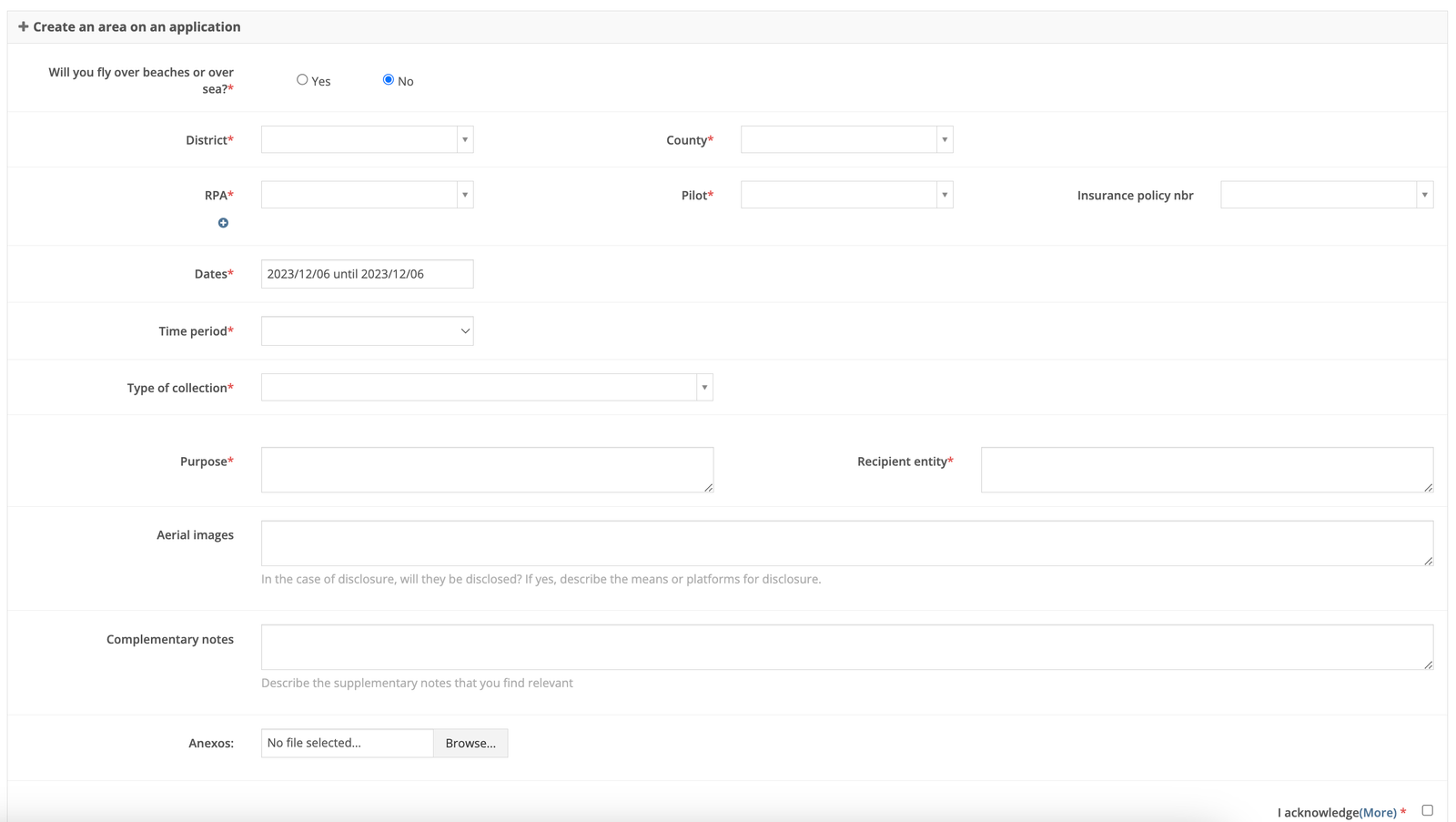Click into Complementary notes text area
Viewport: 1456px width, 822px height.
click(x=847, y=647)
